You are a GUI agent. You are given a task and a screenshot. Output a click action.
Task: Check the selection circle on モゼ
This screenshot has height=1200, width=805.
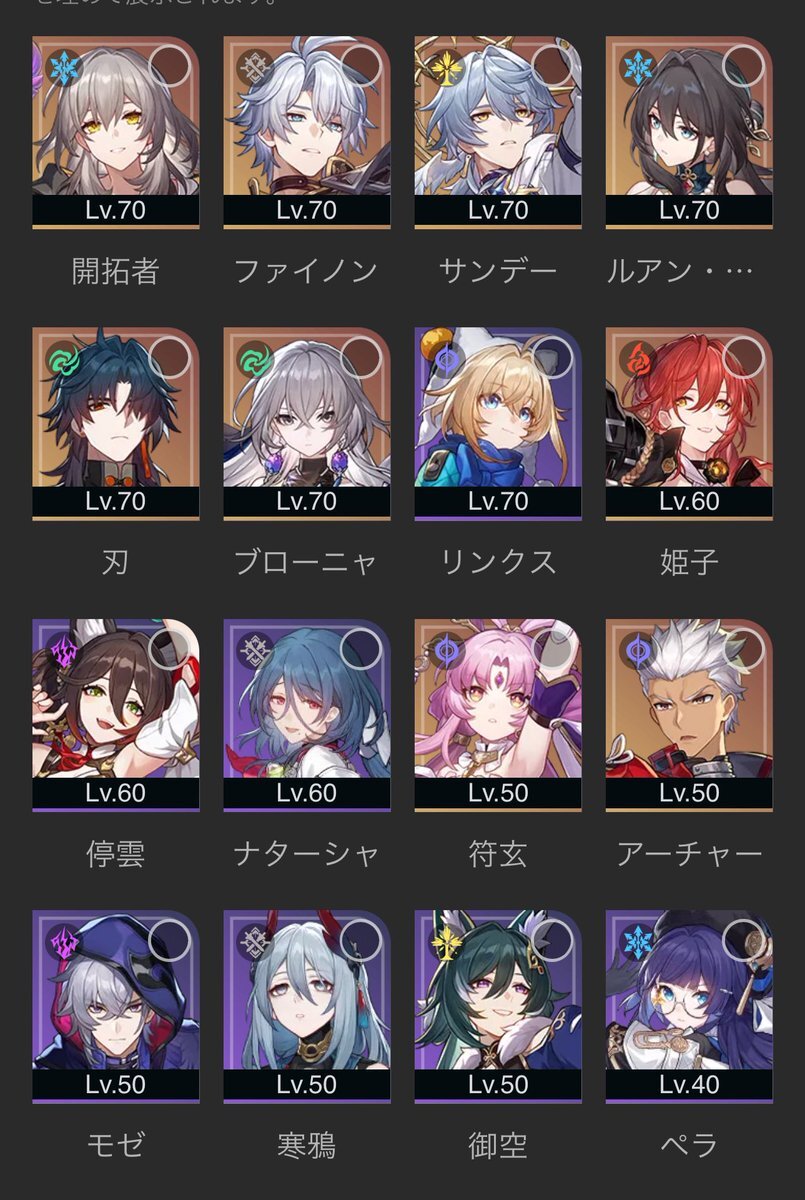pos(170,939)
